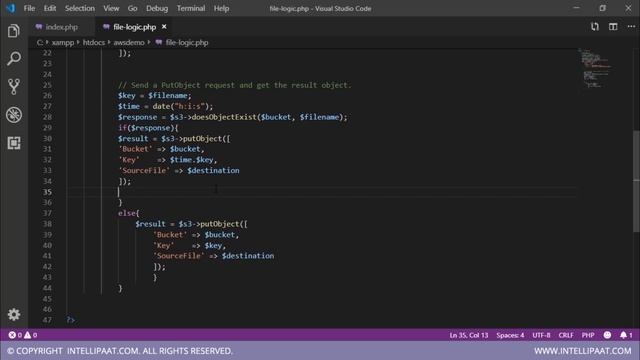Click the PutObject comment on line 25

(x=235, y=85)
